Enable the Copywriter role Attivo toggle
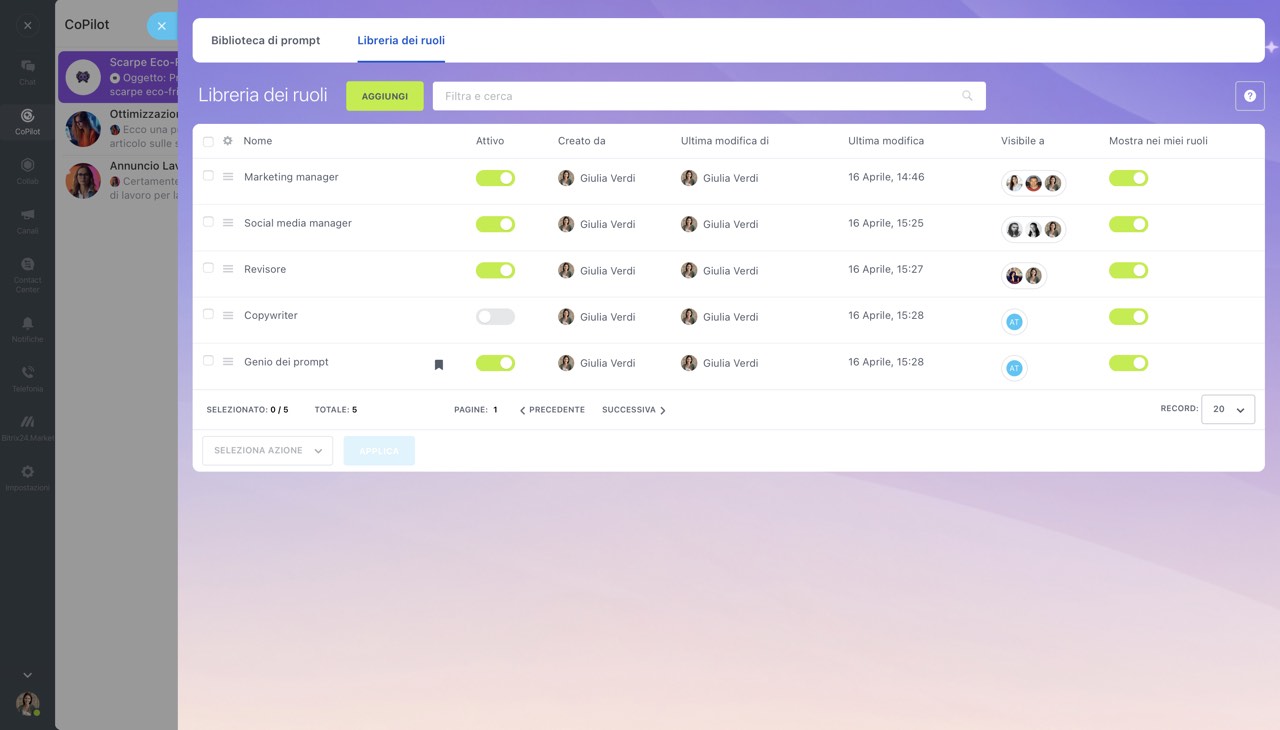Screen dimensions: 1280x730 pos(495,317)
